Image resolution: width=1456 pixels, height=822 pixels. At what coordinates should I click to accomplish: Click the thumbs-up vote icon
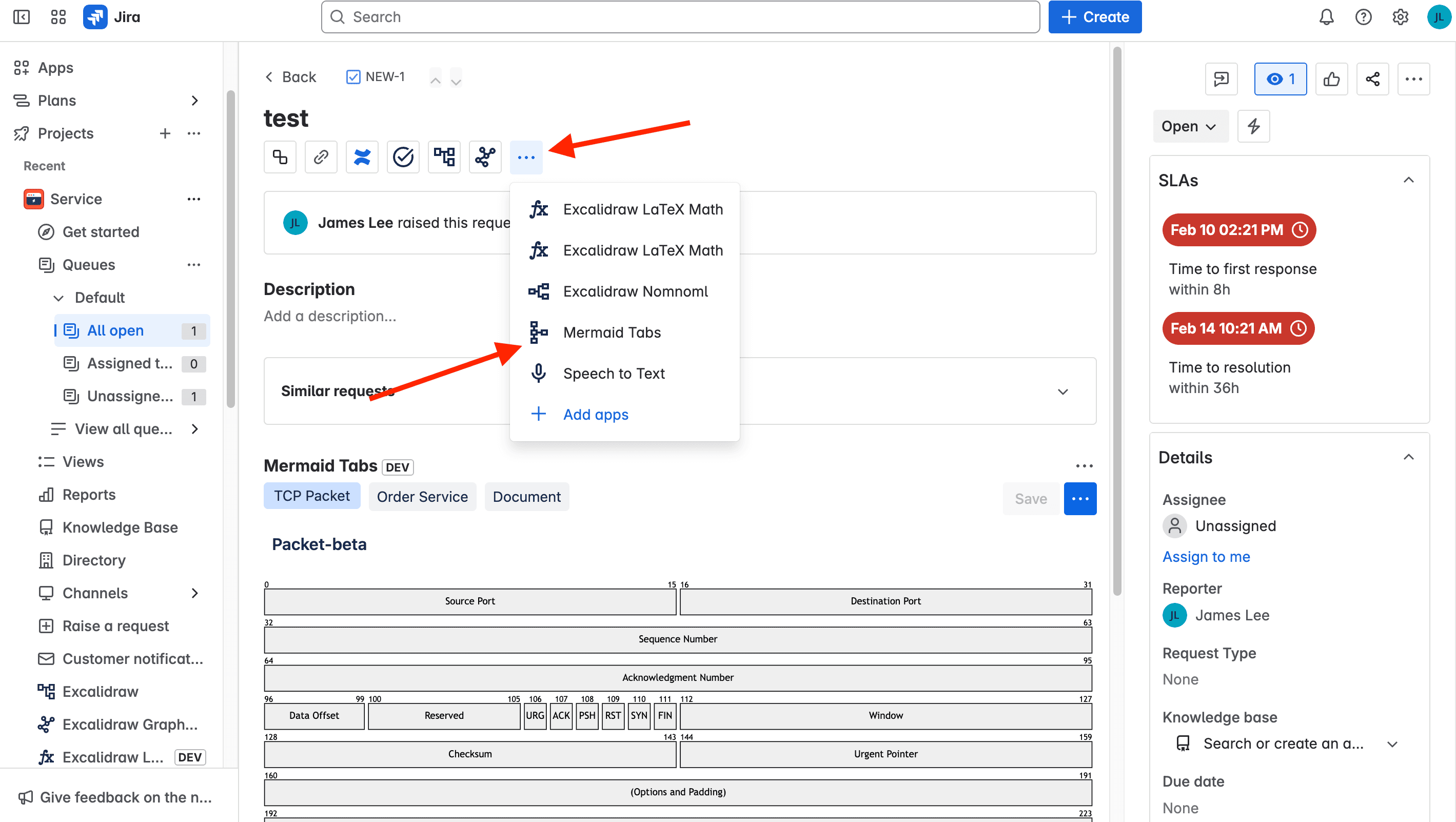point(1332,79)
